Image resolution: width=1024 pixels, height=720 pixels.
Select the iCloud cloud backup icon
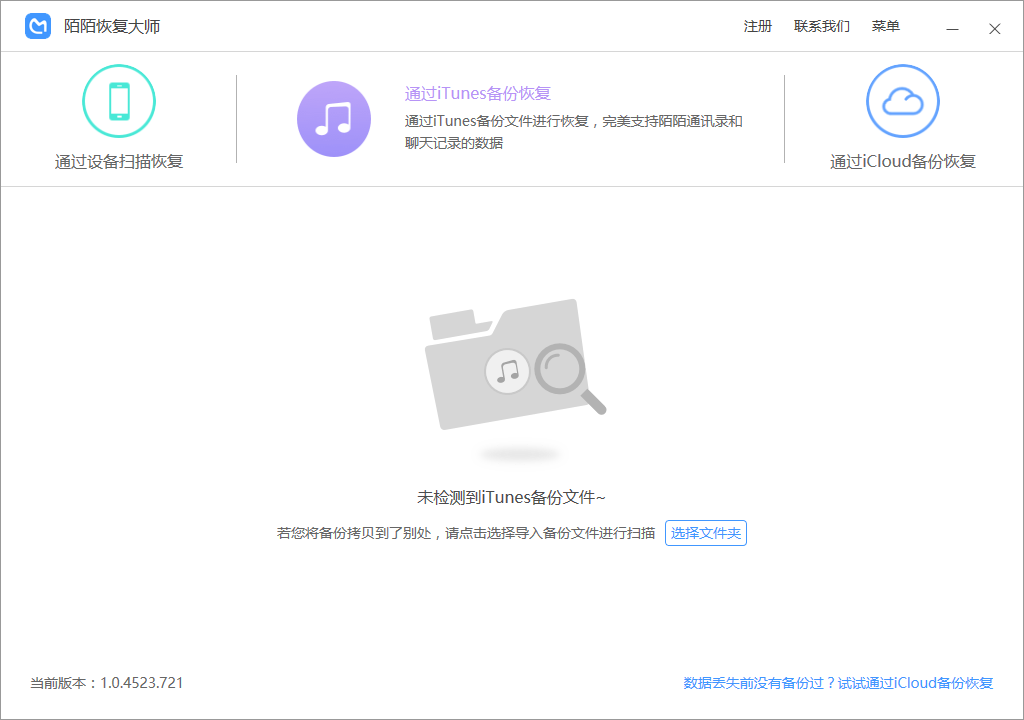coord(903,101)
